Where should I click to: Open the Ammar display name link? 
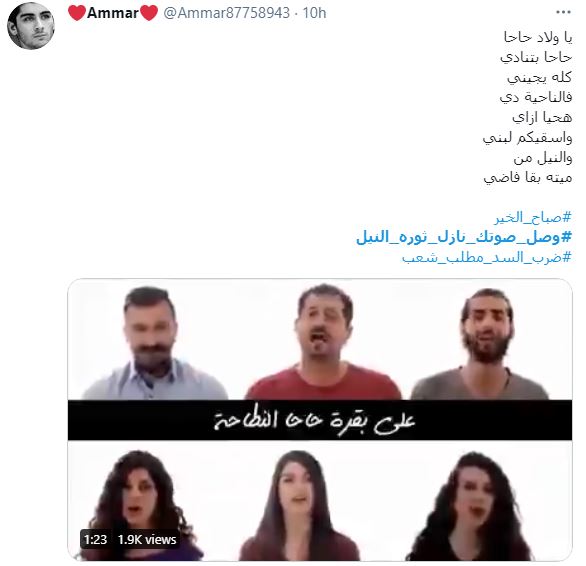pyautogui.click(x=113, y=13)
